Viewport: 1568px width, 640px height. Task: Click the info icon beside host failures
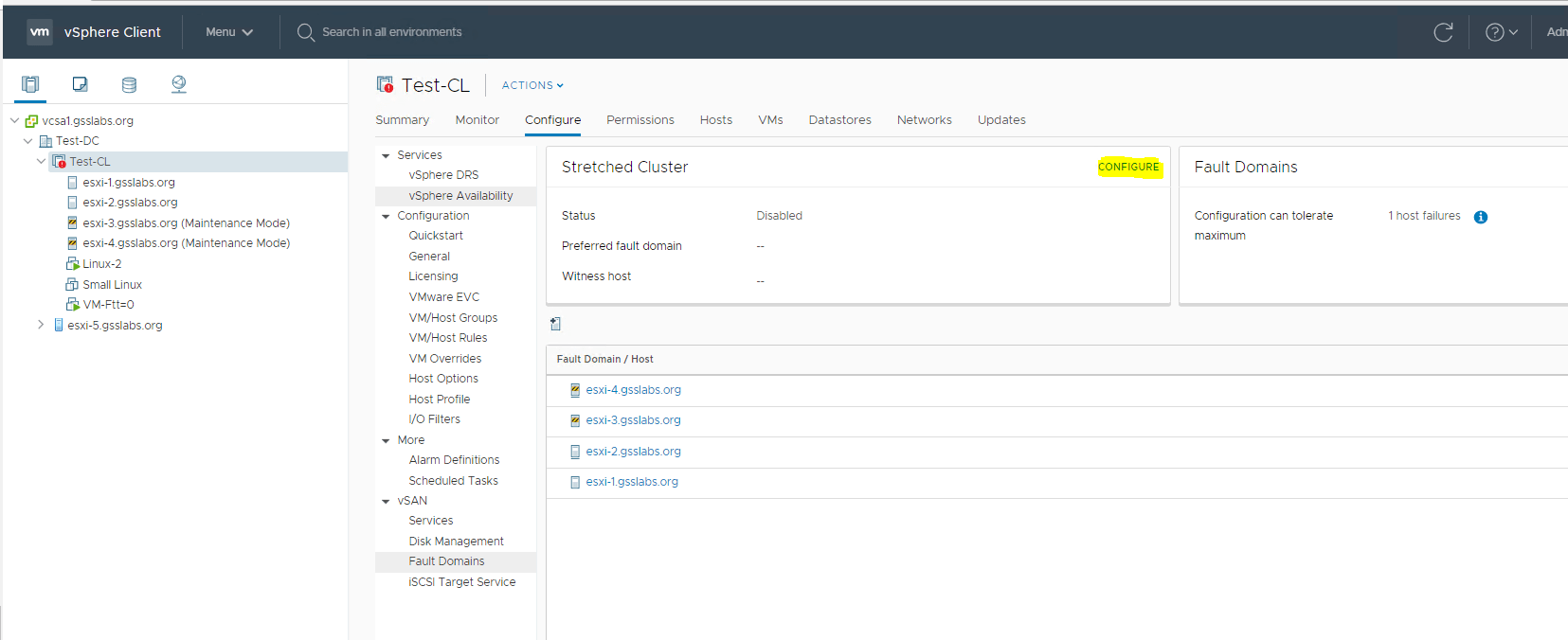click(x=1481, y=217)
